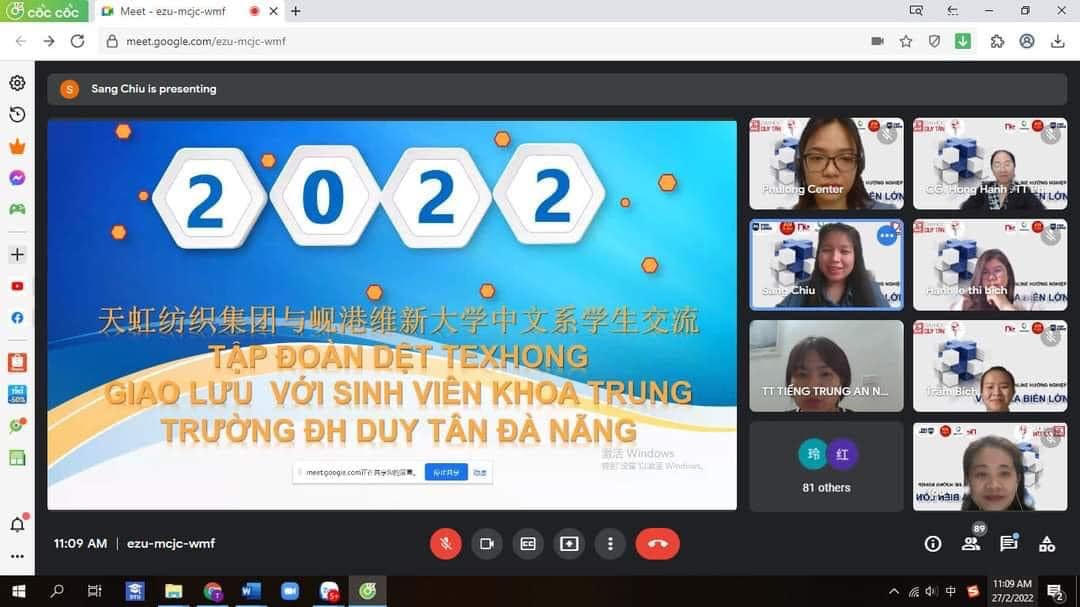Open Facebook from the sidebar
The image size is (1080, 607).
tap(17, 318)
